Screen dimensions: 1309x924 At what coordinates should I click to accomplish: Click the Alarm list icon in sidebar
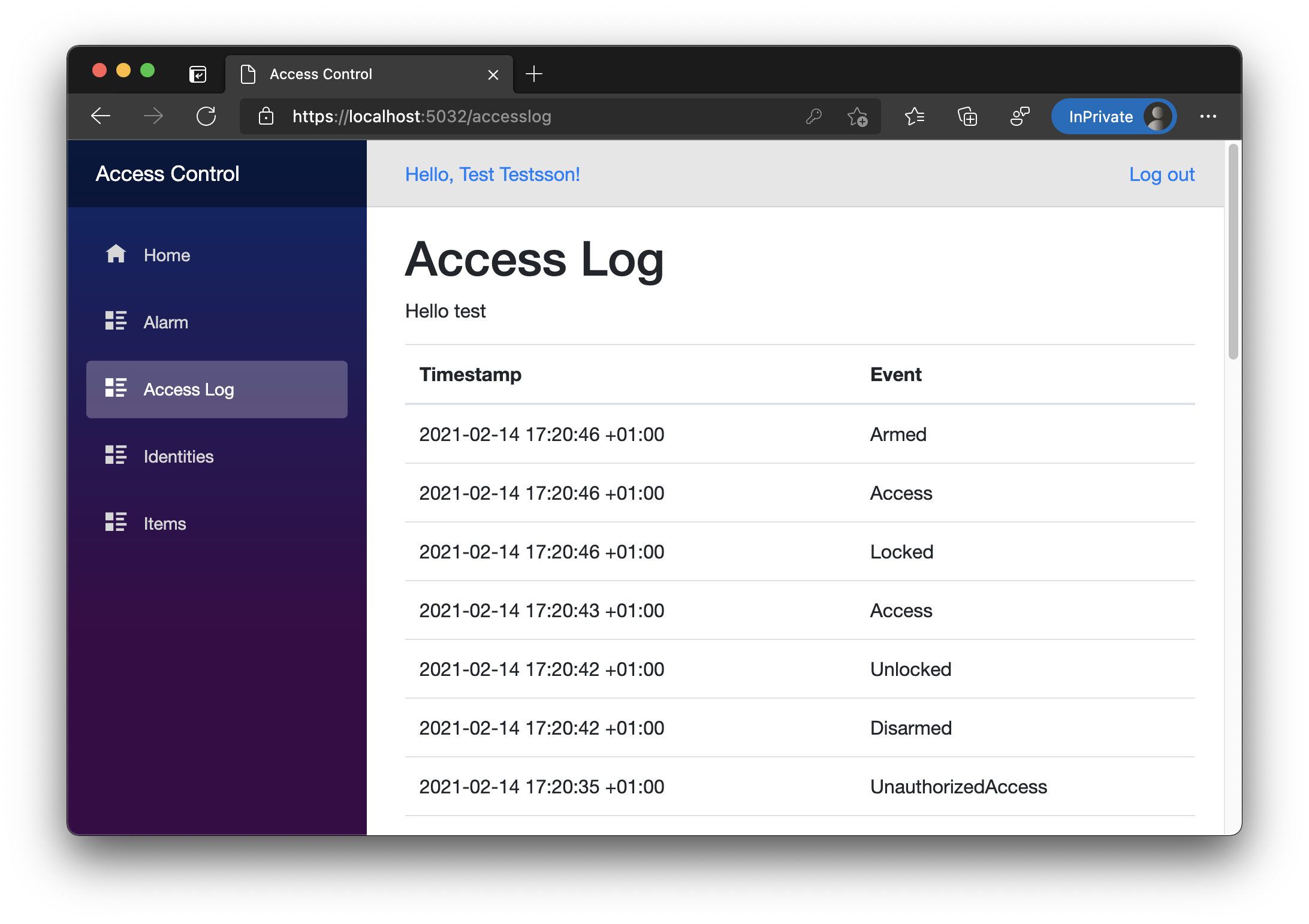116,321
